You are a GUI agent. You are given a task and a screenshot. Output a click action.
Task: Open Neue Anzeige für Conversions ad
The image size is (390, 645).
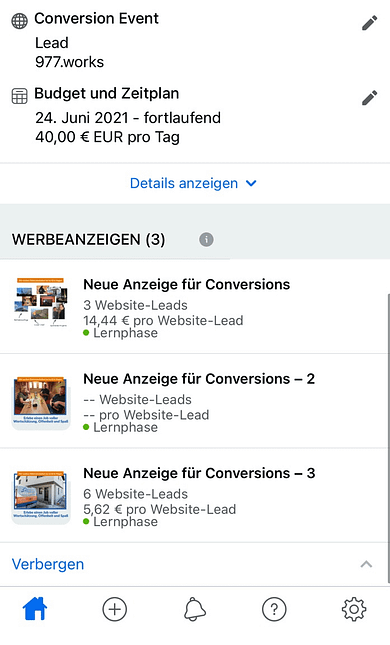195,306
